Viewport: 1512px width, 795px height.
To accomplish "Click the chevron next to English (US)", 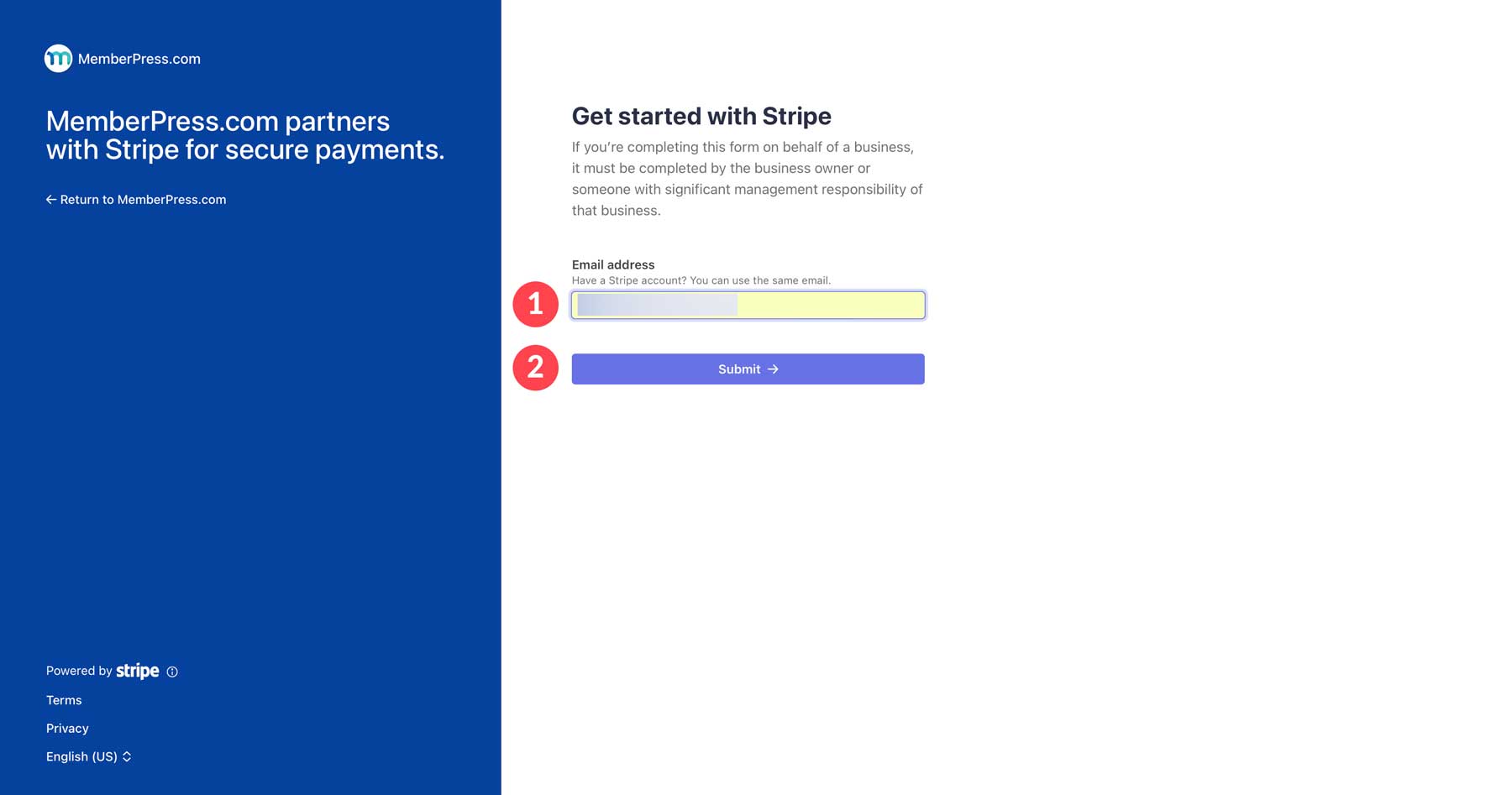I will pos(127,756).
